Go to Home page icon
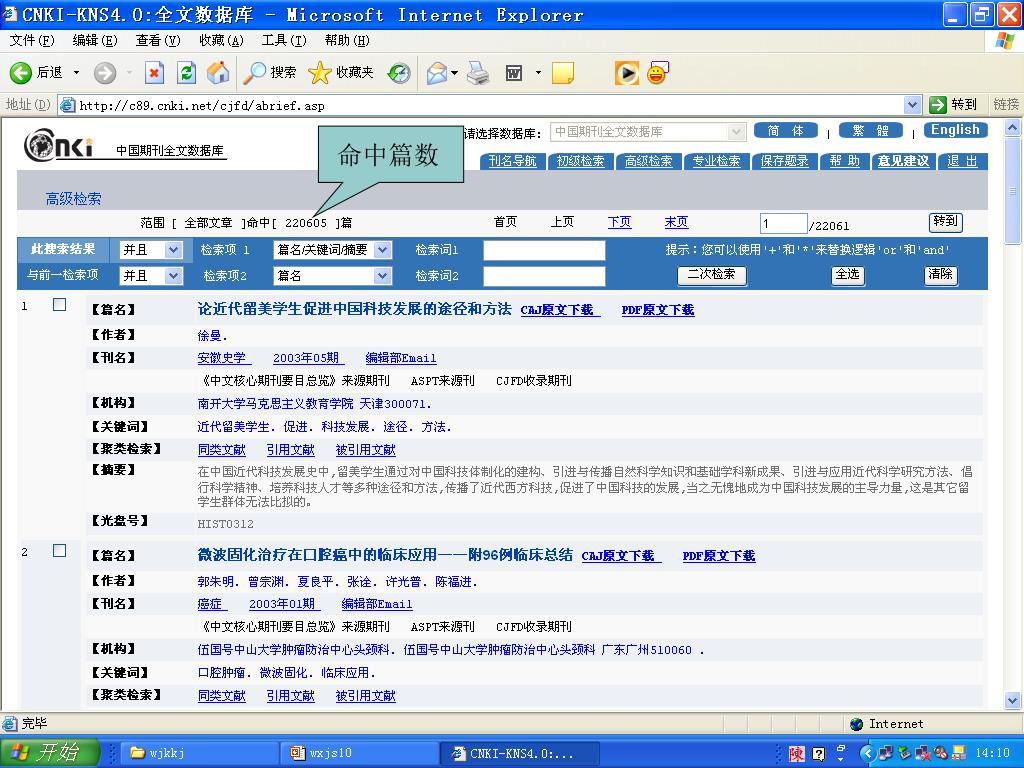 (x=218, y=72)
